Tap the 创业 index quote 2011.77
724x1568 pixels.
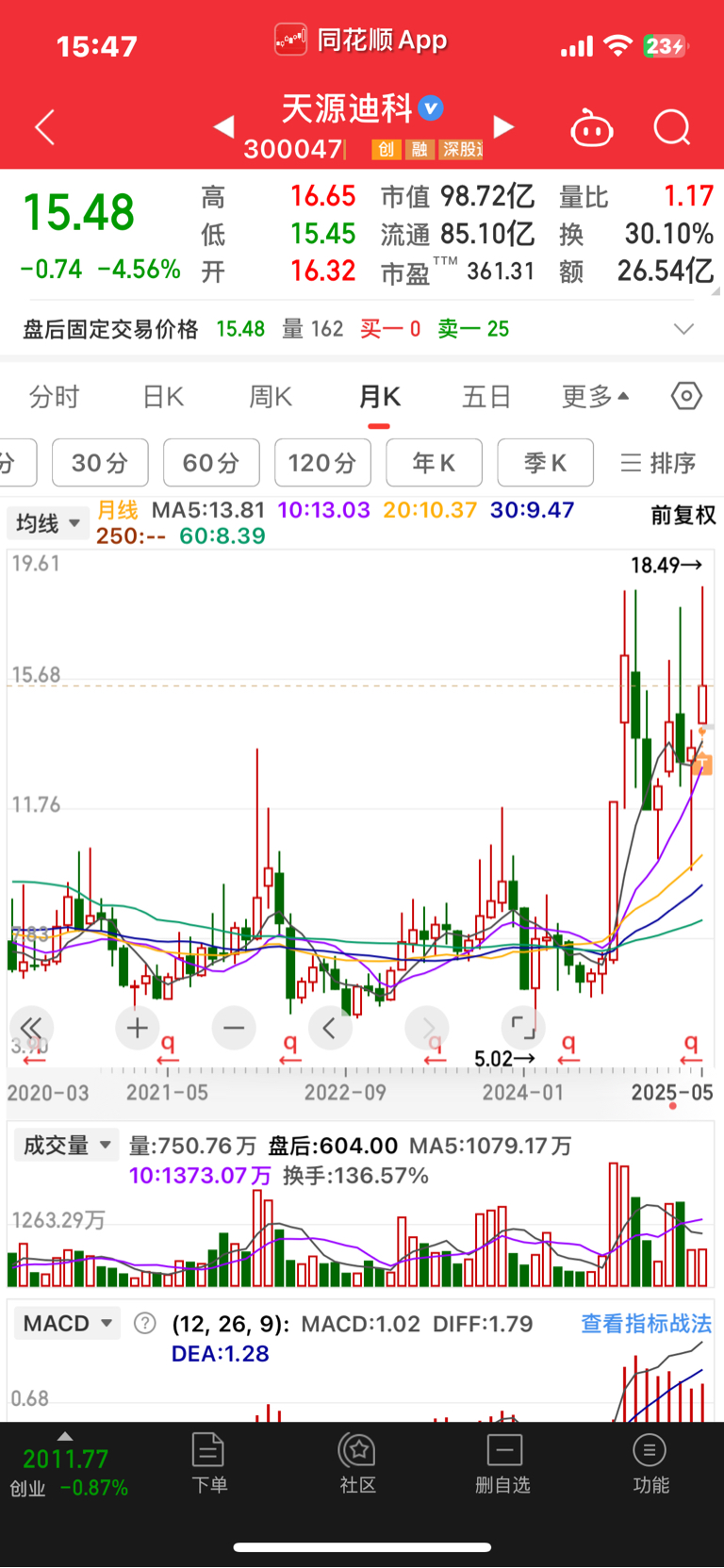pos(66,1459)
